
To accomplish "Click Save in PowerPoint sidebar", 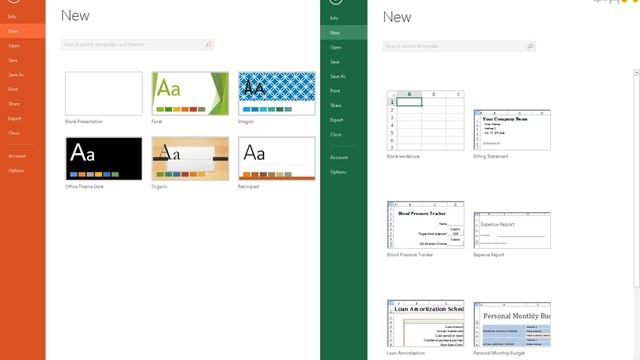I will click(x=13, y=60).
